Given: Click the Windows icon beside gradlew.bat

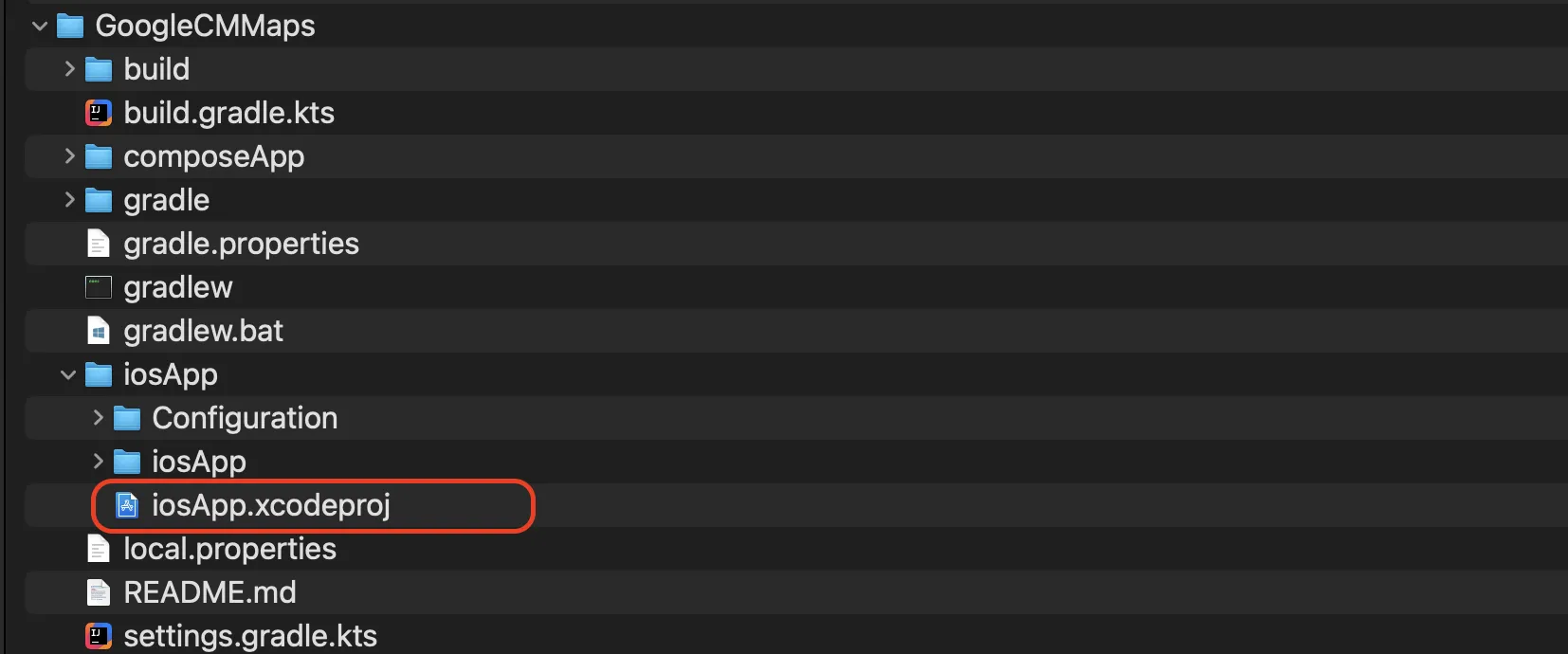Looking at the screenshot, I should pos(98,330).
